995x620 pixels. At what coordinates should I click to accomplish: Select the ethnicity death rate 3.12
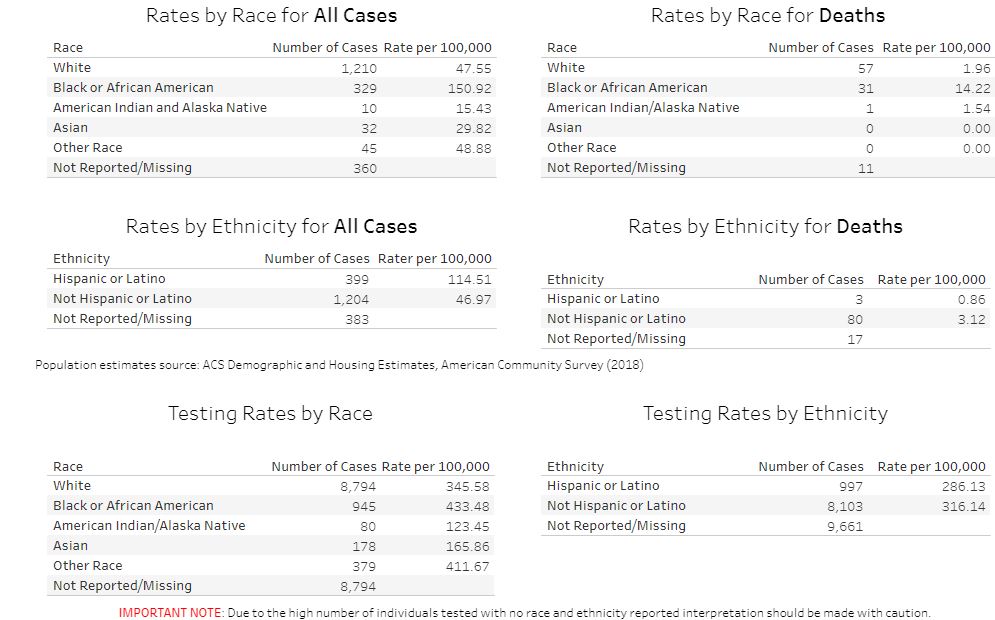click(x=971, y=319)
